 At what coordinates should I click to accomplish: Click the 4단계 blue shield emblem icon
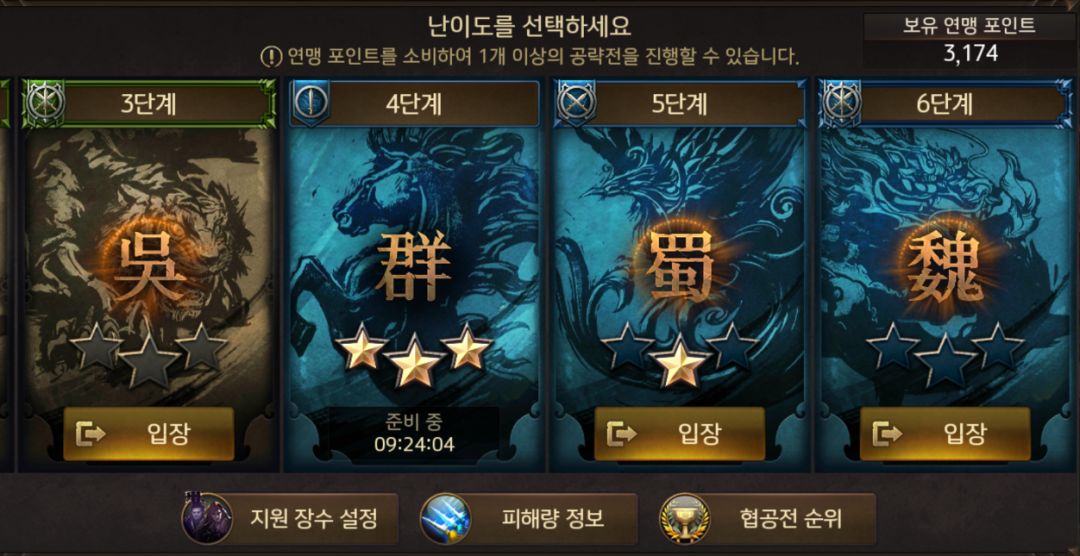tap(311, 103)
